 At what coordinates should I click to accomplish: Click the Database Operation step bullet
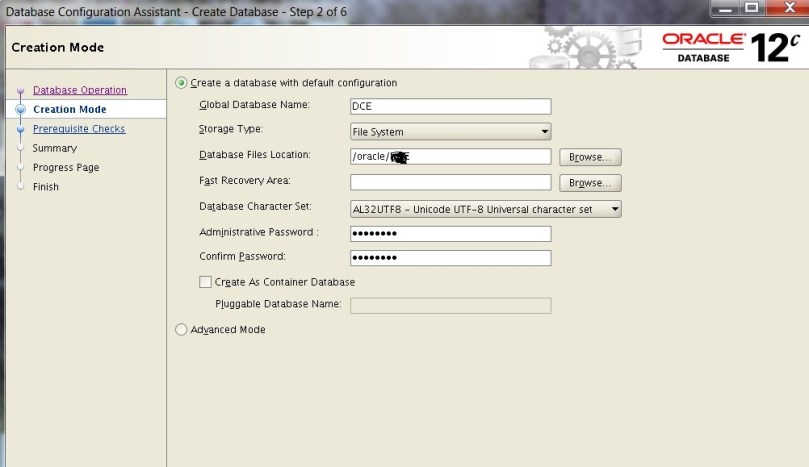[20, 91]
